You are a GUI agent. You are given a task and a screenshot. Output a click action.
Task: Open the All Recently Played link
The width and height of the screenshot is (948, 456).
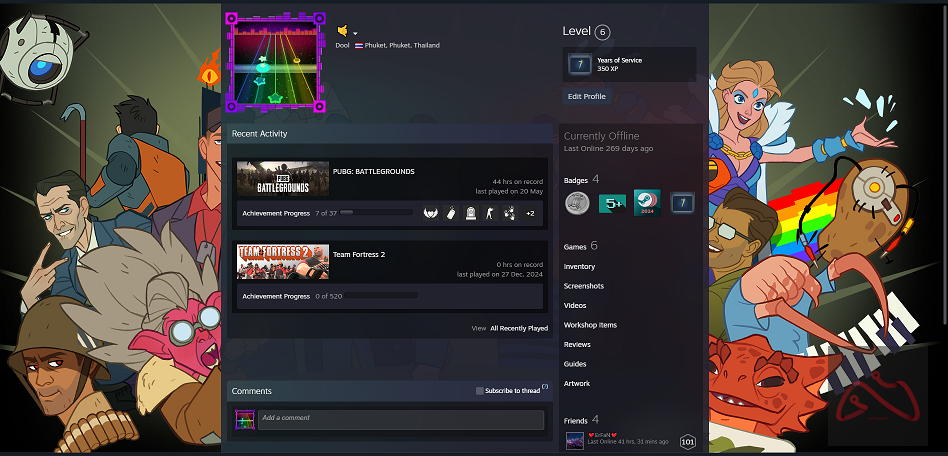(518, 328)
